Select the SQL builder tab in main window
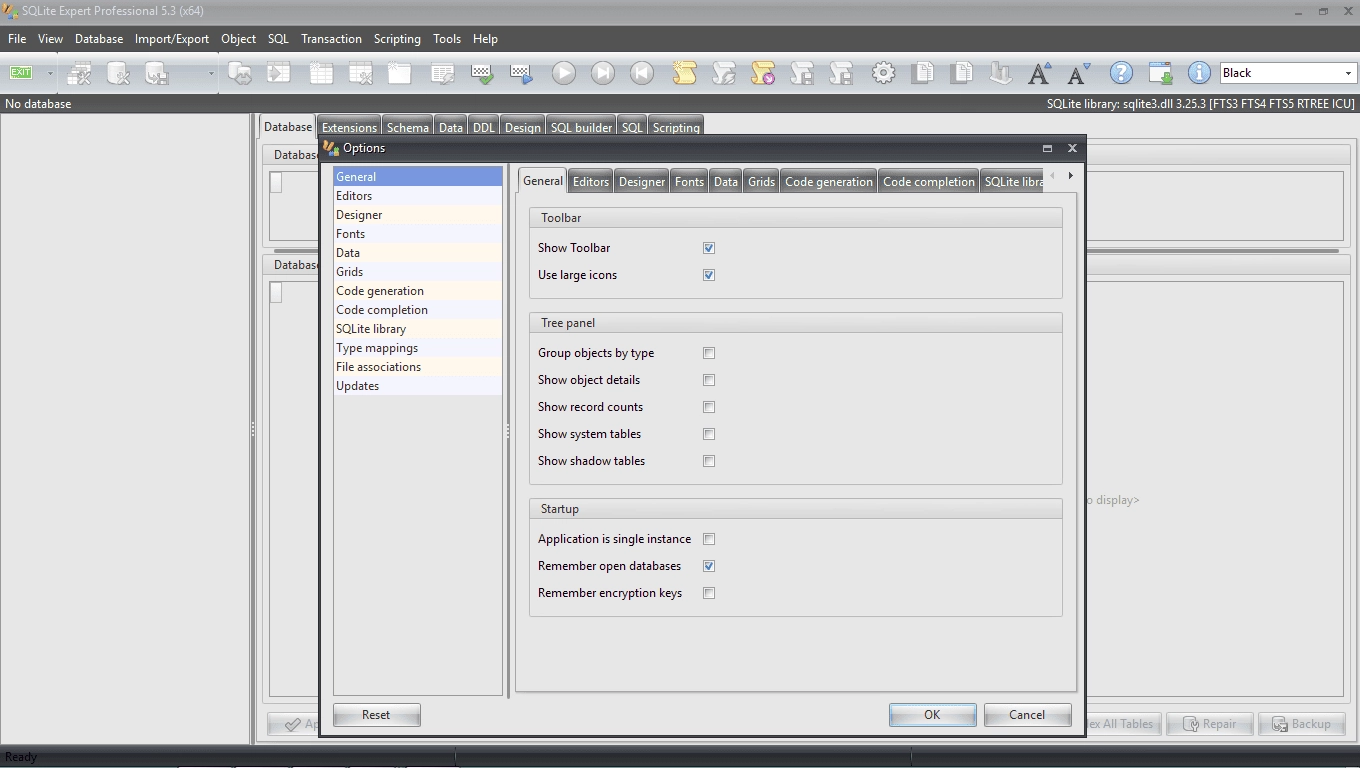The width and height of the screenshot is (1360, 768). tap(581, 127)
